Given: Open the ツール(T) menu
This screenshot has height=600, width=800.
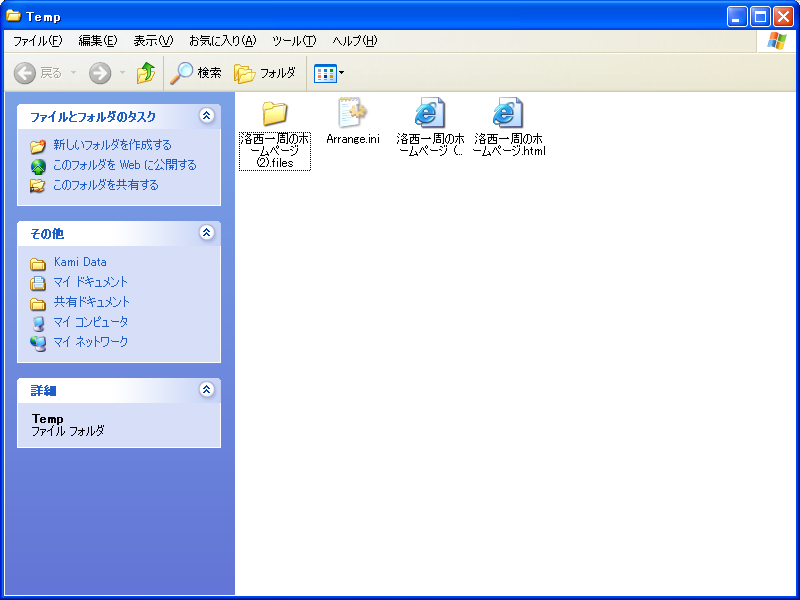Looking at the screenshot, I should coord(294,41).
